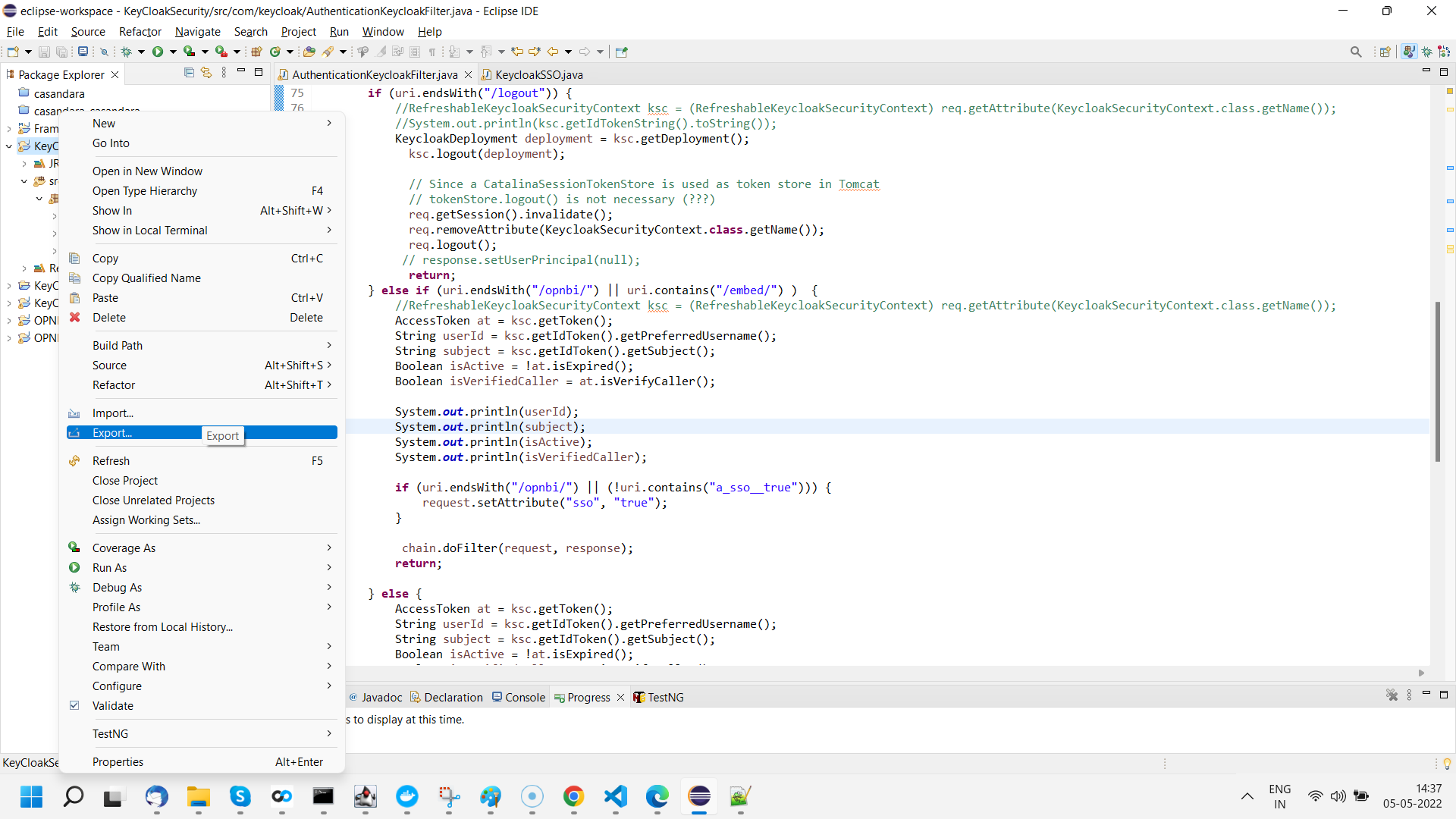Click Collapse All in Package Explorer
The width and height of the screenshot is (1456, 819).
coord(189,73)
